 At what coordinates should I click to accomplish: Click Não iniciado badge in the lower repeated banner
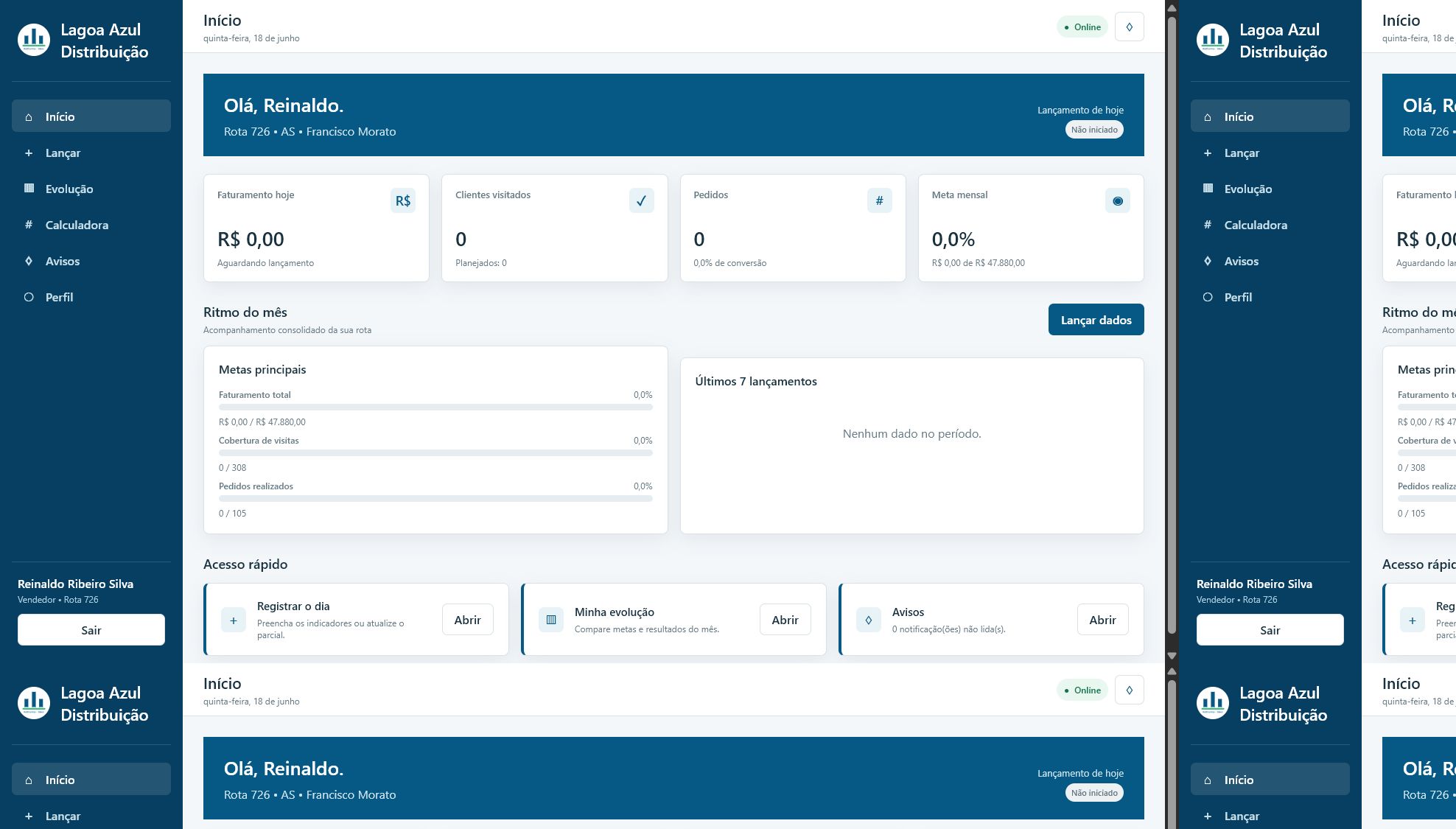pyautogui.click(x=1094, y=793)
